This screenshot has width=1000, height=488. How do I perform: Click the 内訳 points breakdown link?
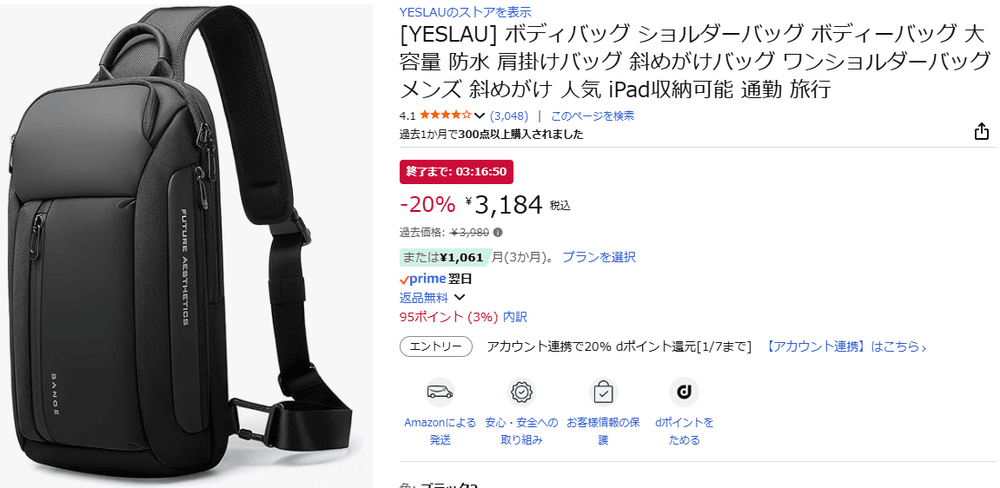pyautogui.click(x=515, y=317)
